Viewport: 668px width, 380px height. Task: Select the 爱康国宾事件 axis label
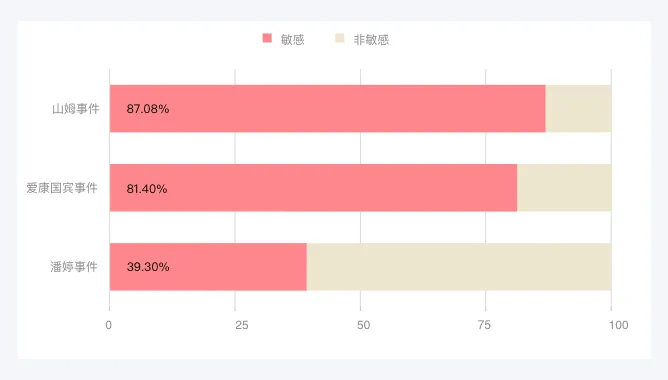[x=62, y=188]
